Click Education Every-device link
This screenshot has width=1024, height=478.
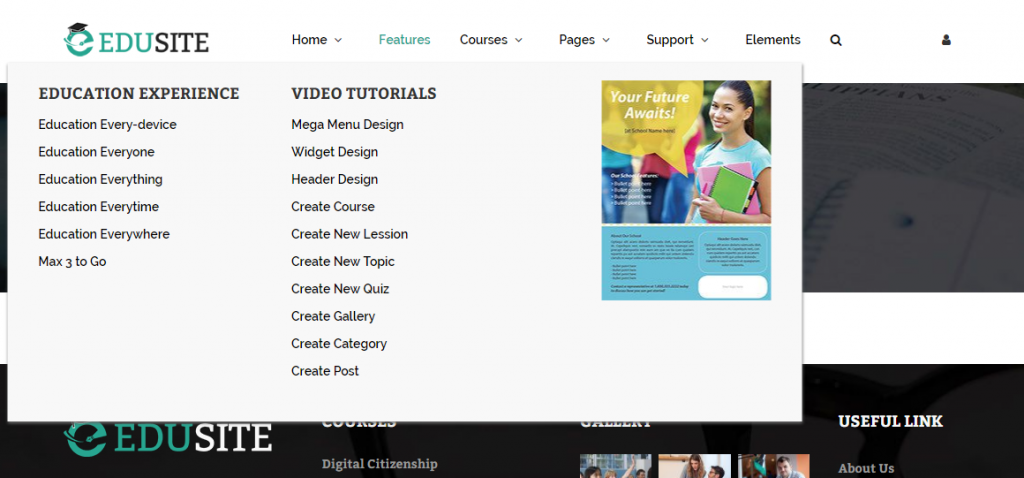(107, 125)
